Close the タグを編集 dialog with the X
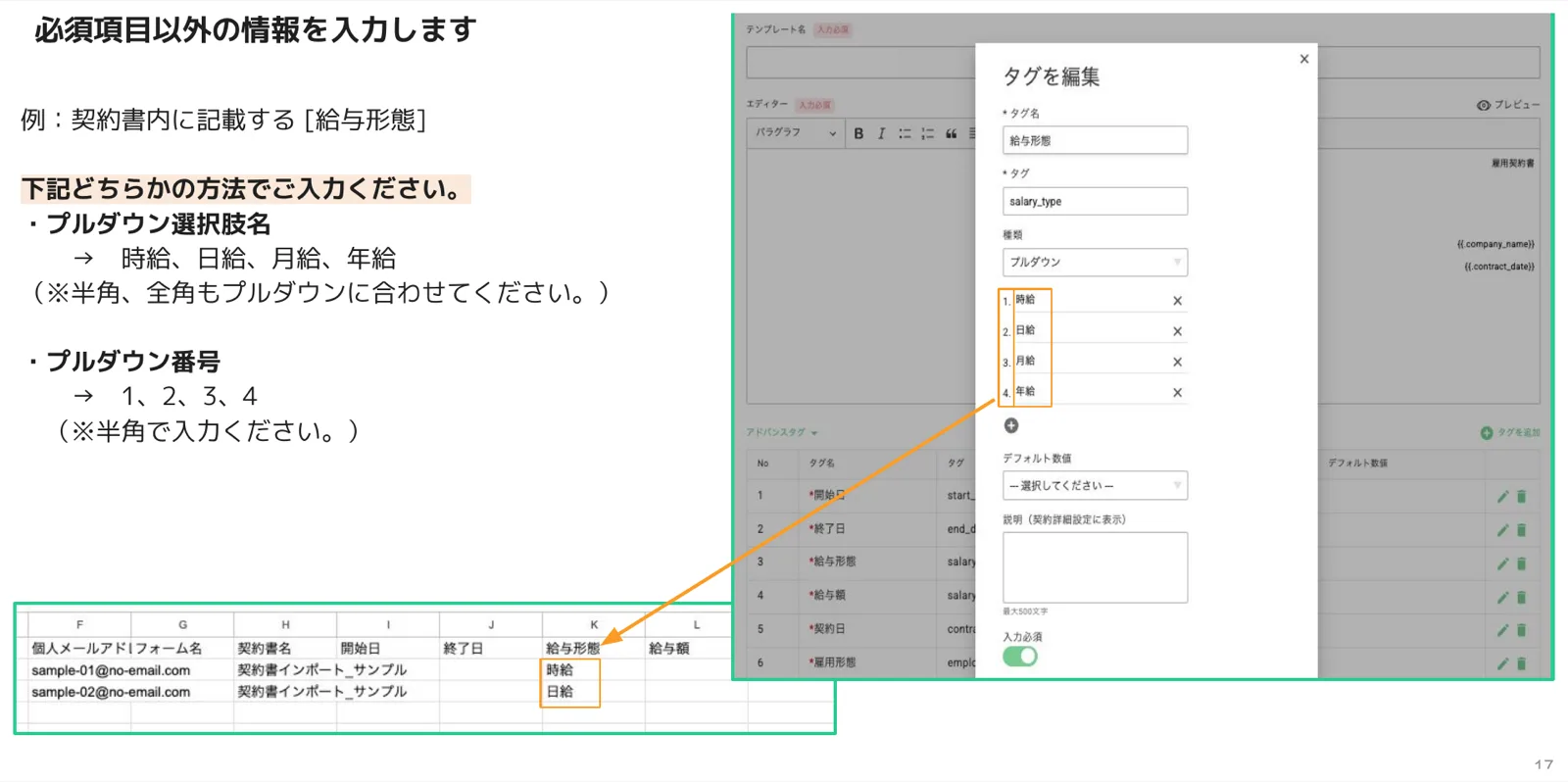The image size is (1568, 782). pyautogui.click(x=1303, y=59)
